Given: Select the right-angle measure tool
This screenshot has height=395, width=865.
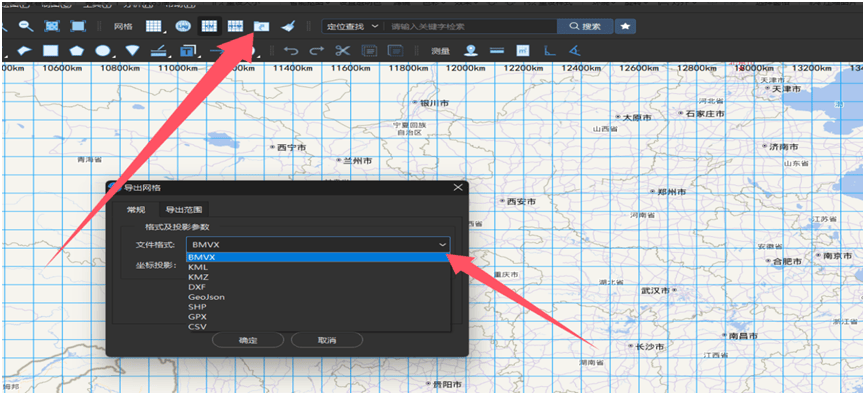Looking at the screenshot, I should coord(549,51).
